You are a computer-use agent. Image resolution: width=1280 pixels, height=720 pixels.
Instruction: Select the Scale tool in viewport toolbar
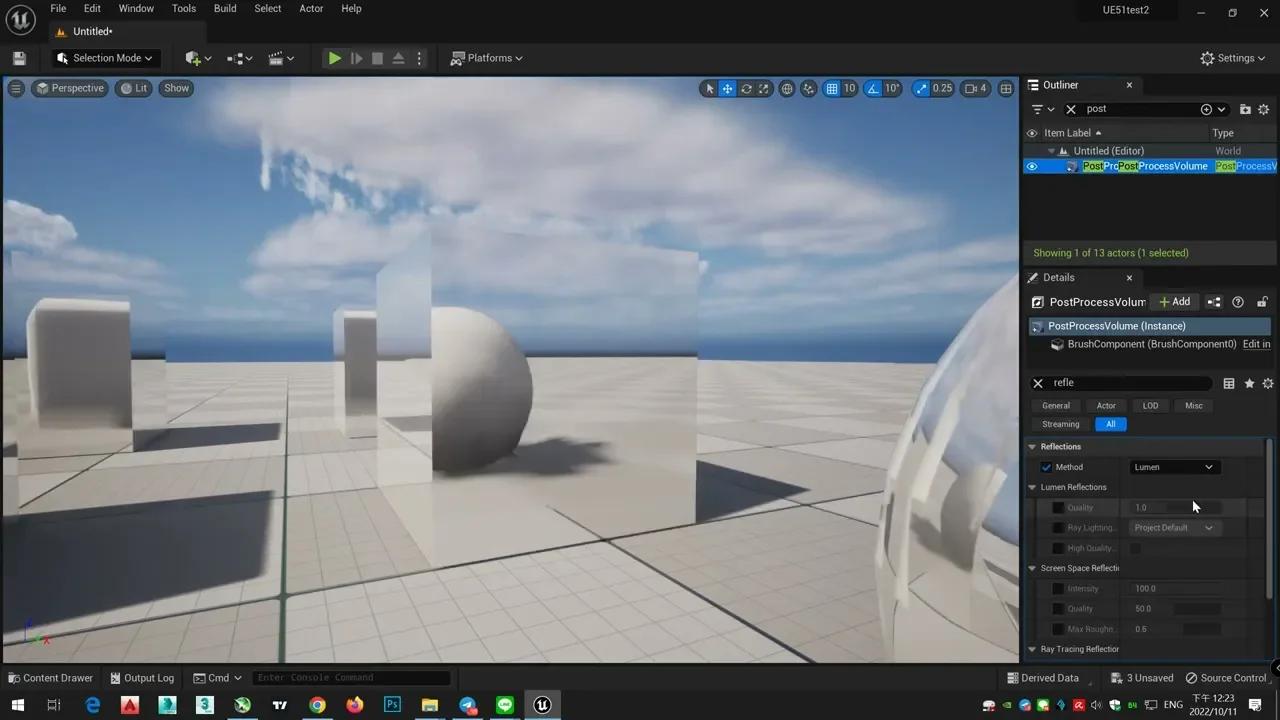point(763,88)
